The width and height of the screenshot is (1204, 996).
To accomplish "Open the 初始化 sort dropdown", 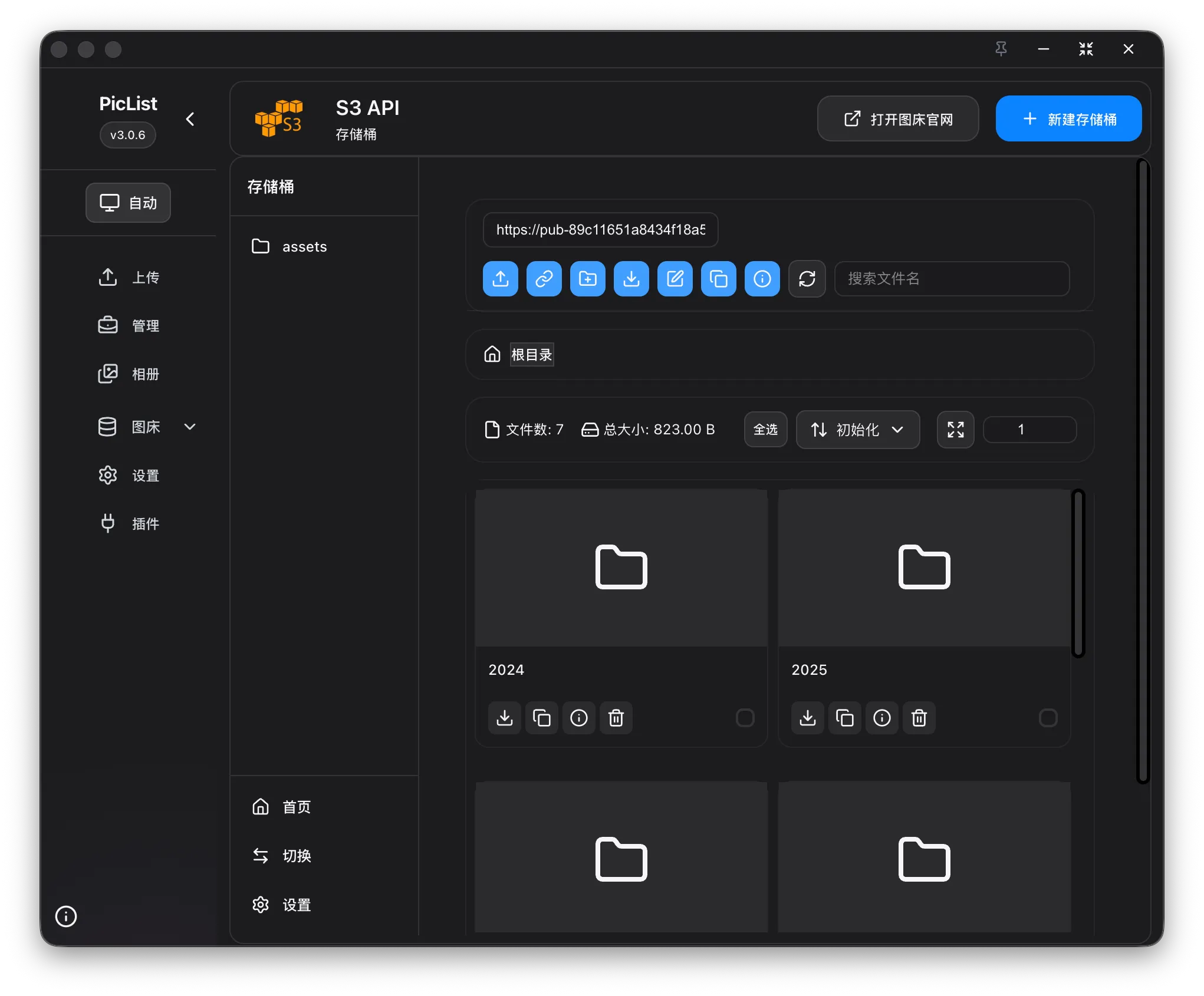I will 857,430.
